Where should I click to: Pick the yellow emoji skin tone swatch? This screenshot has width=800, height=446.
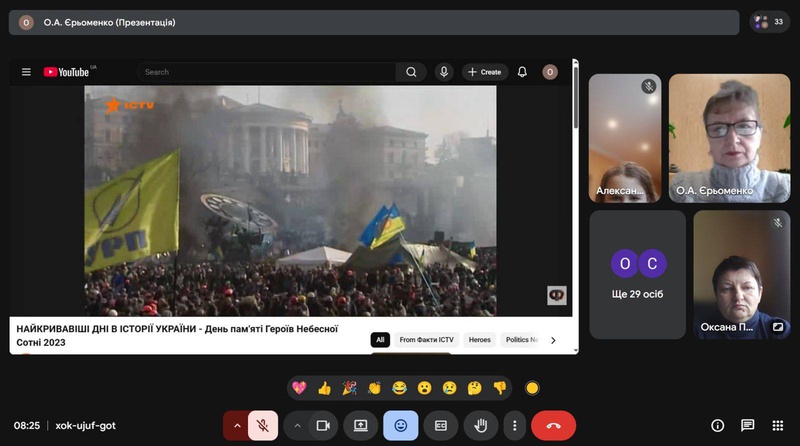pos(532,388)
